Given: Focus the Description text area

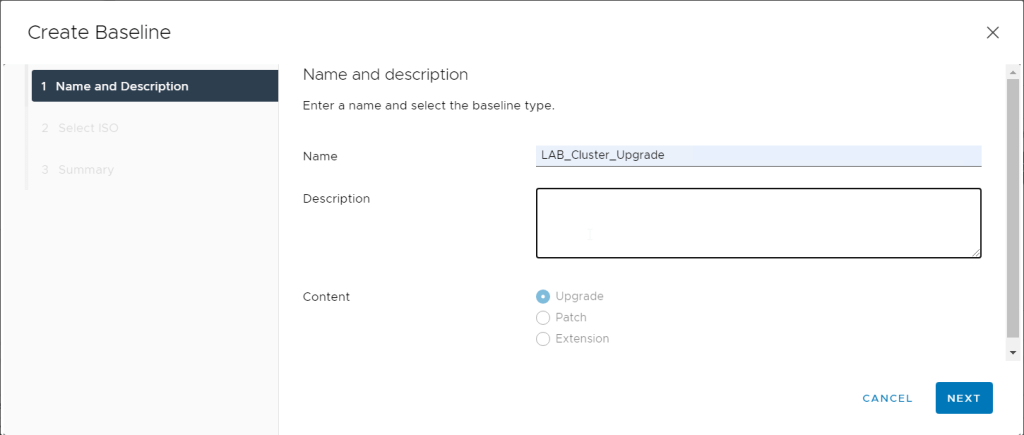Looking at the screenshot, I should (758, 223).
